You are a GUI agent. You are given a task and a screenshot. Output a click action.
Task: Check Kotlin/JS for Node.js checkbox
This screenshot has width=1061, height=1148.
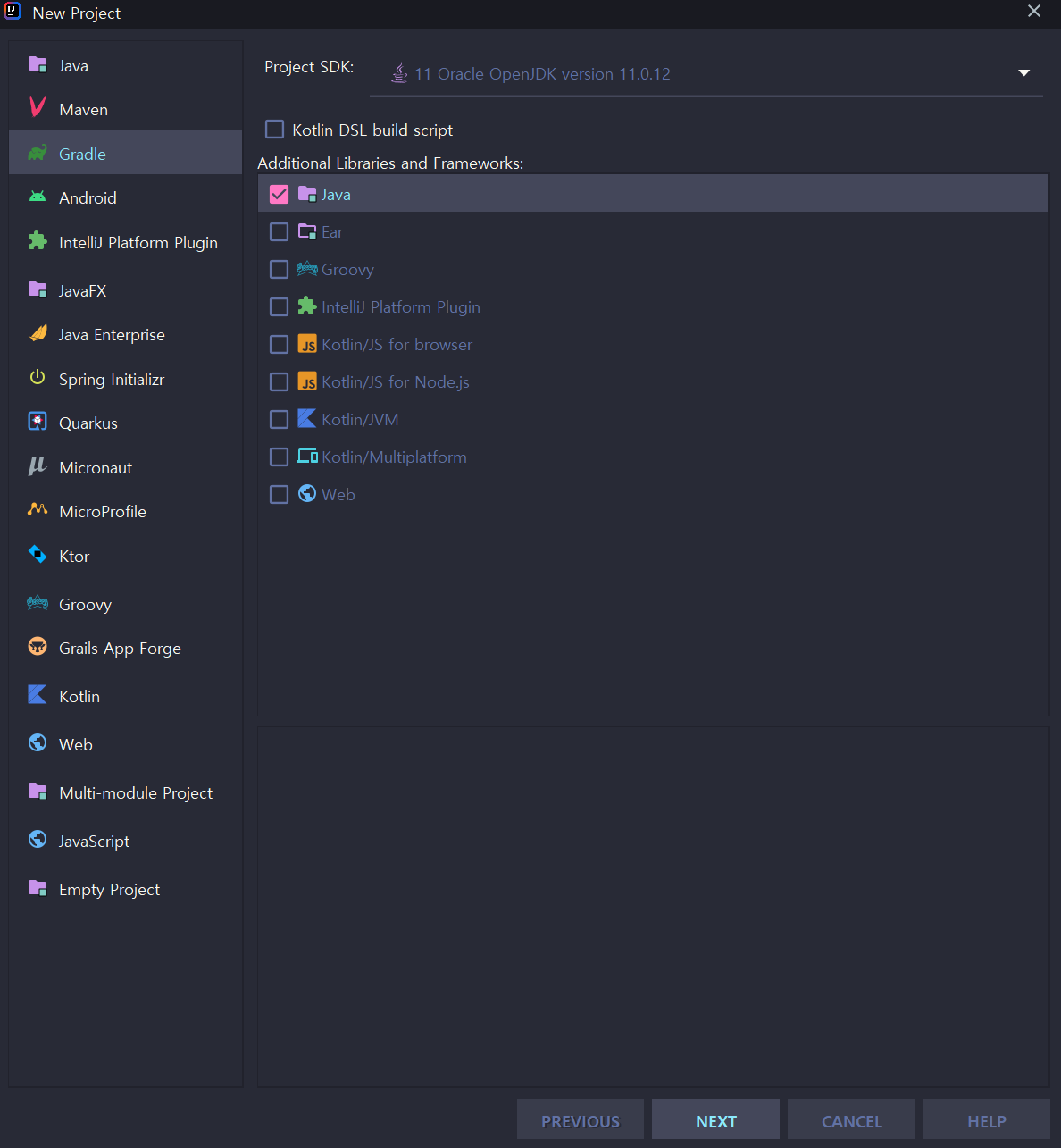279,381
